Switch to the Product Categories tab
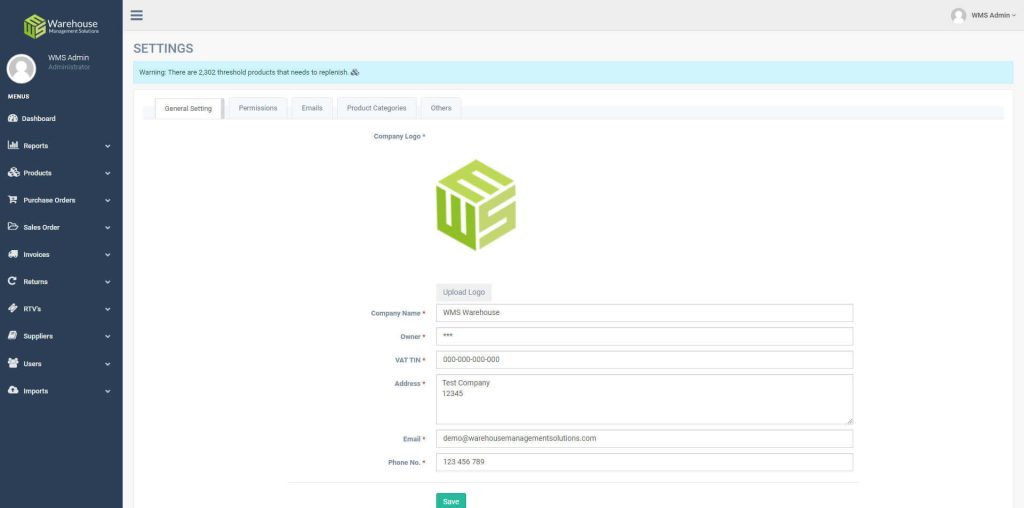1024x508 pixels. tap(376, 108)
